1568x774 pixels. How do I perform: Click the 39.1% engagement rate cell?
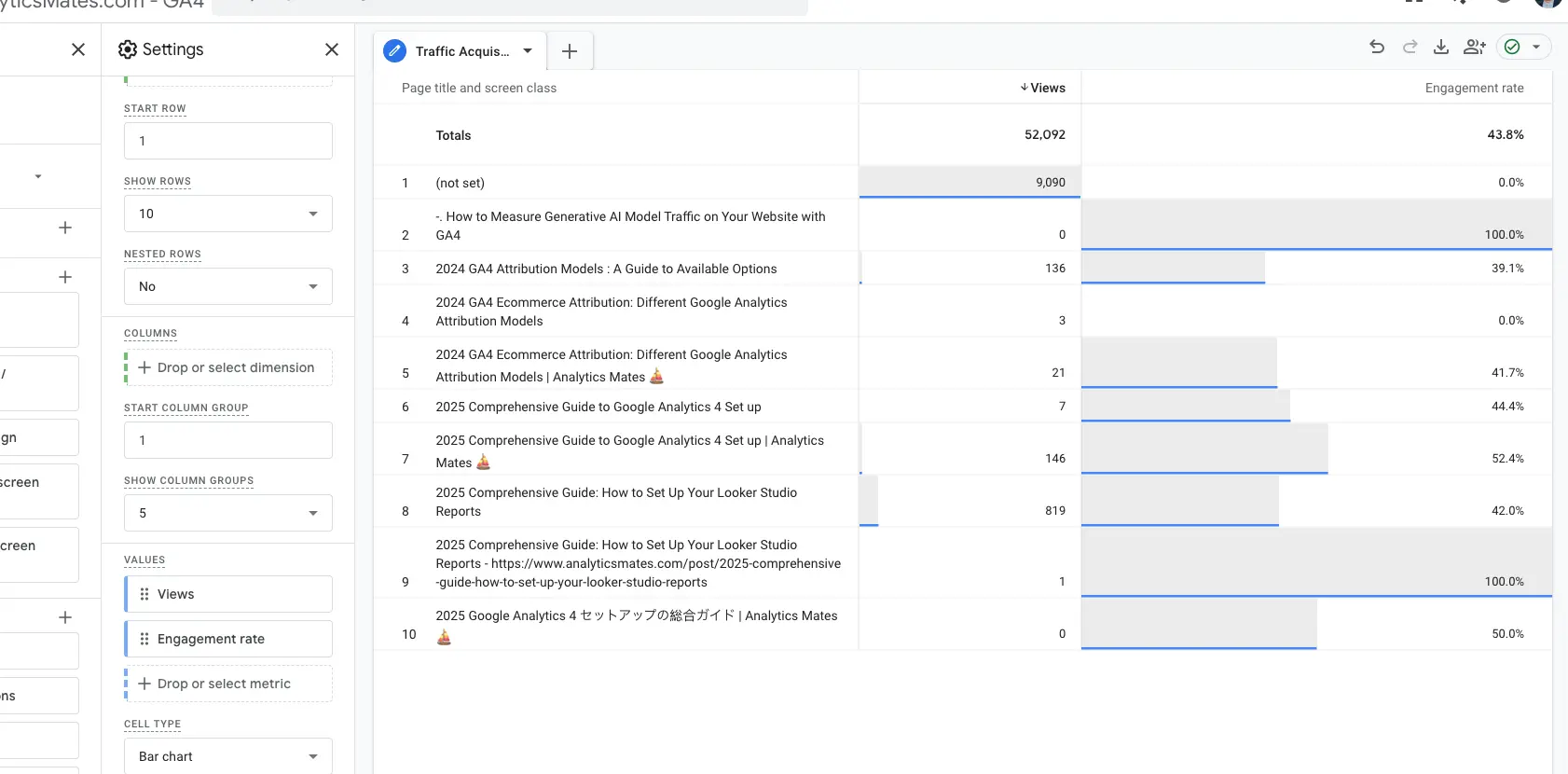(x=1316, y=269)
